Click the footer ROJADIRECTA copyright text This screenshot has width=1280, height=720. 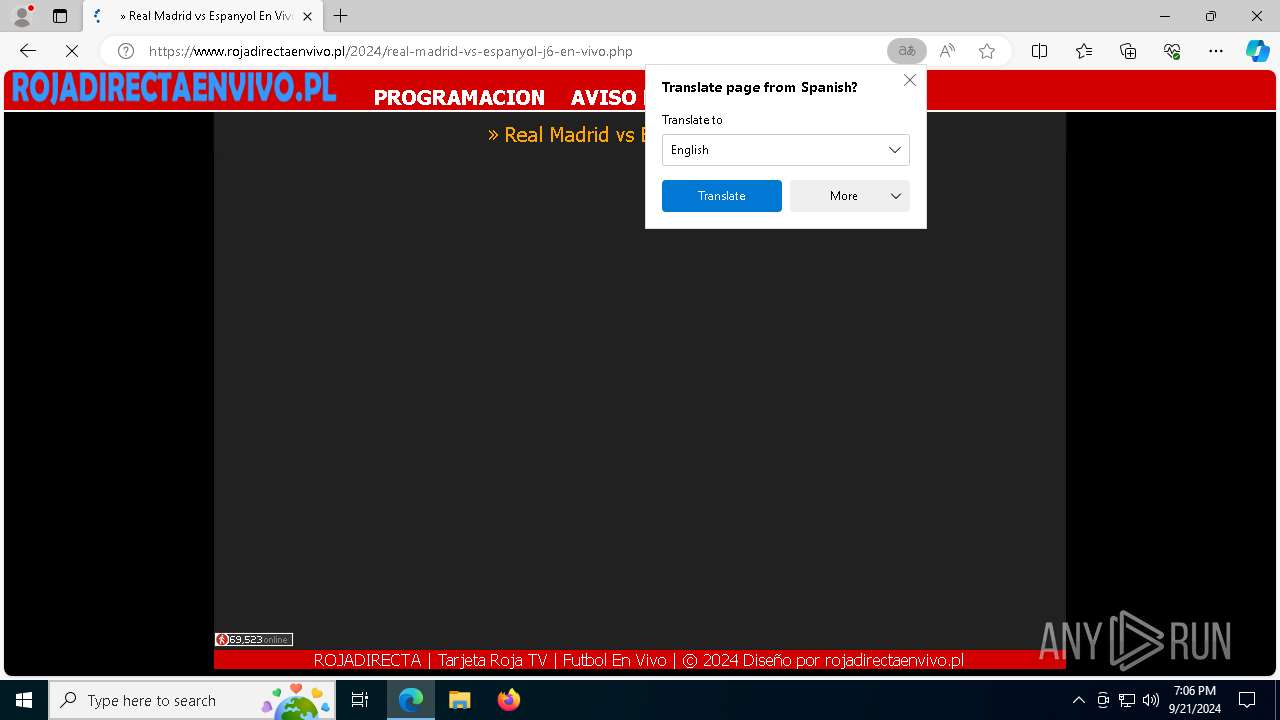click(x=638, y=660)
